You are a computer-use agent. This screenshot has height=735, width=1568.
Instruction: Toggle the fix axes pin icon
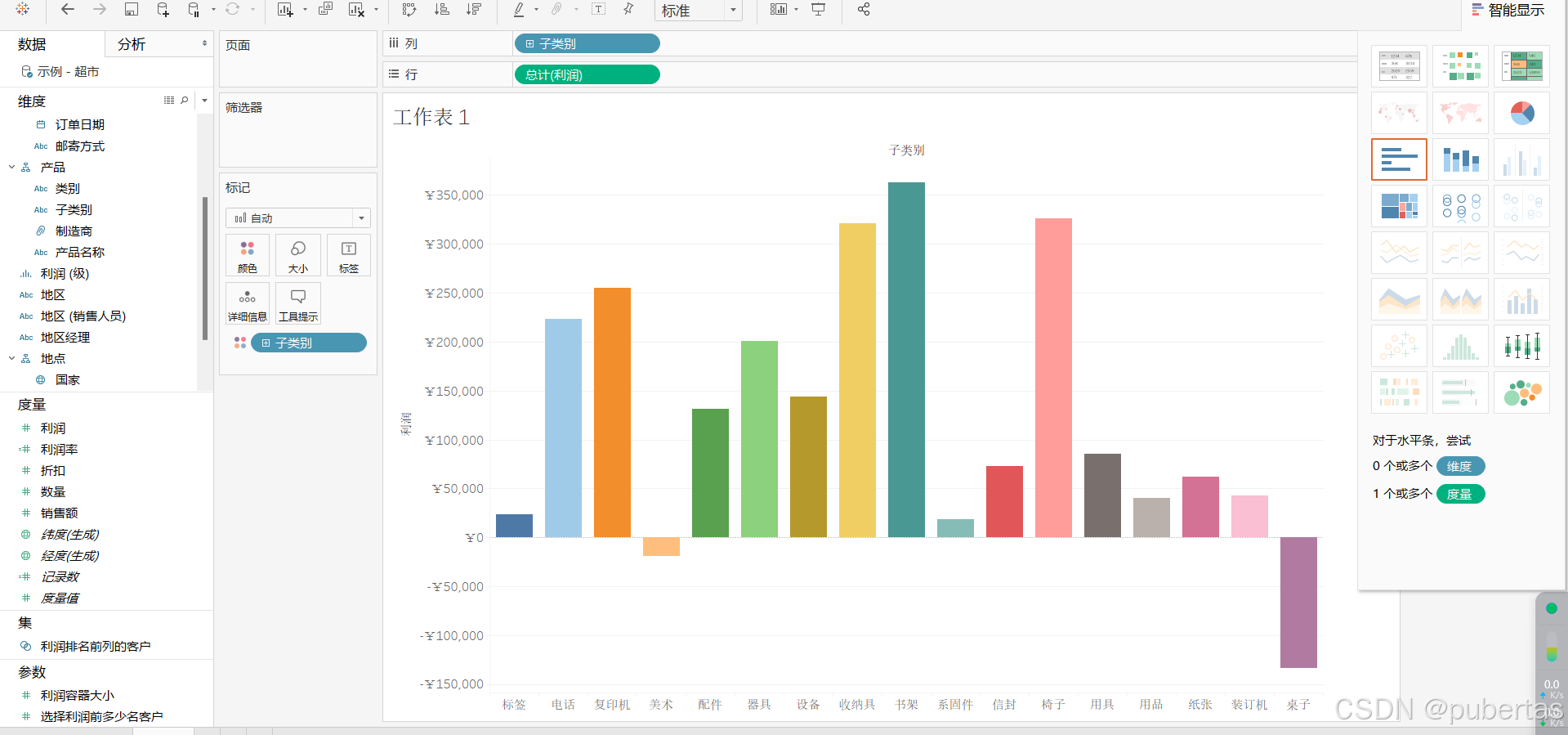pos(629,9)
